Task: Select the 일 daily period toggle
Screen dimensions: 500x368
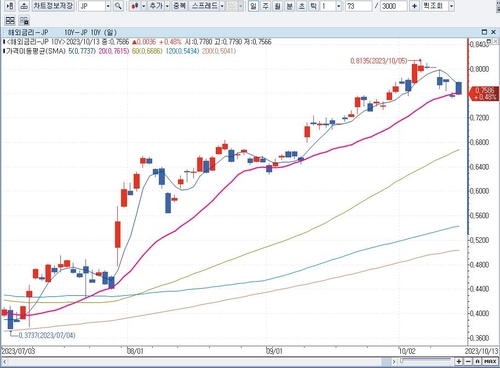Action: pos(254,6)
